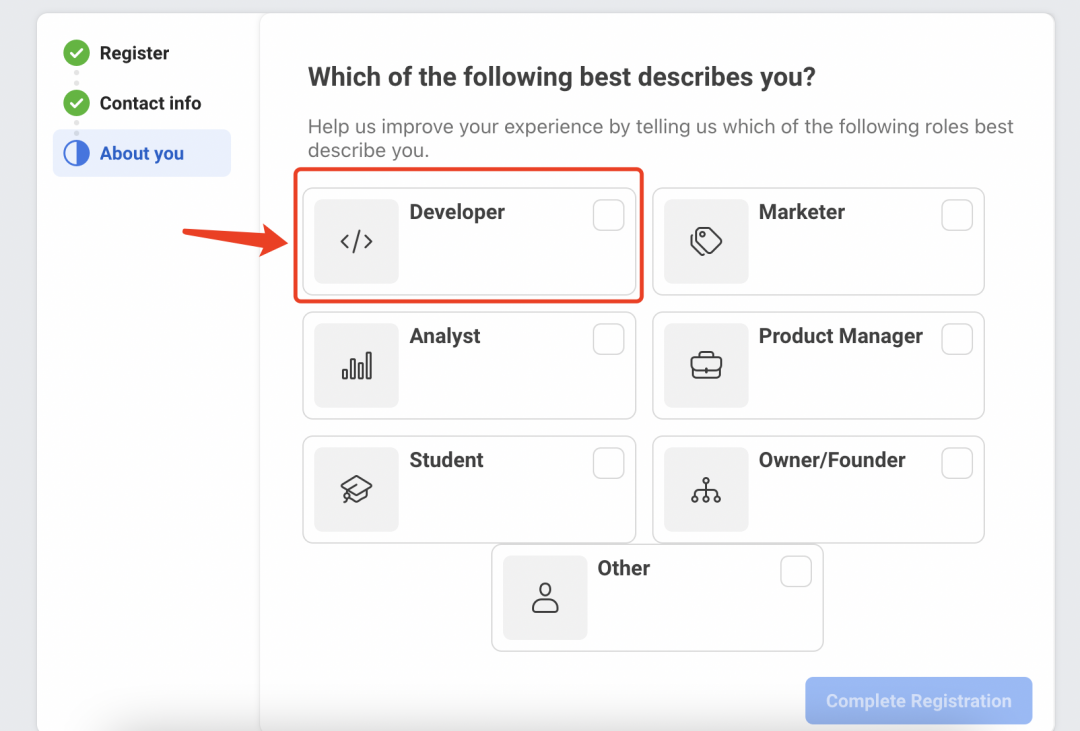Image resolution: width=1080 pixels, height=731 pixels.
Task: Click the Analyst bar chart icon
Action: pyautogui.click(x=356, y=365)
